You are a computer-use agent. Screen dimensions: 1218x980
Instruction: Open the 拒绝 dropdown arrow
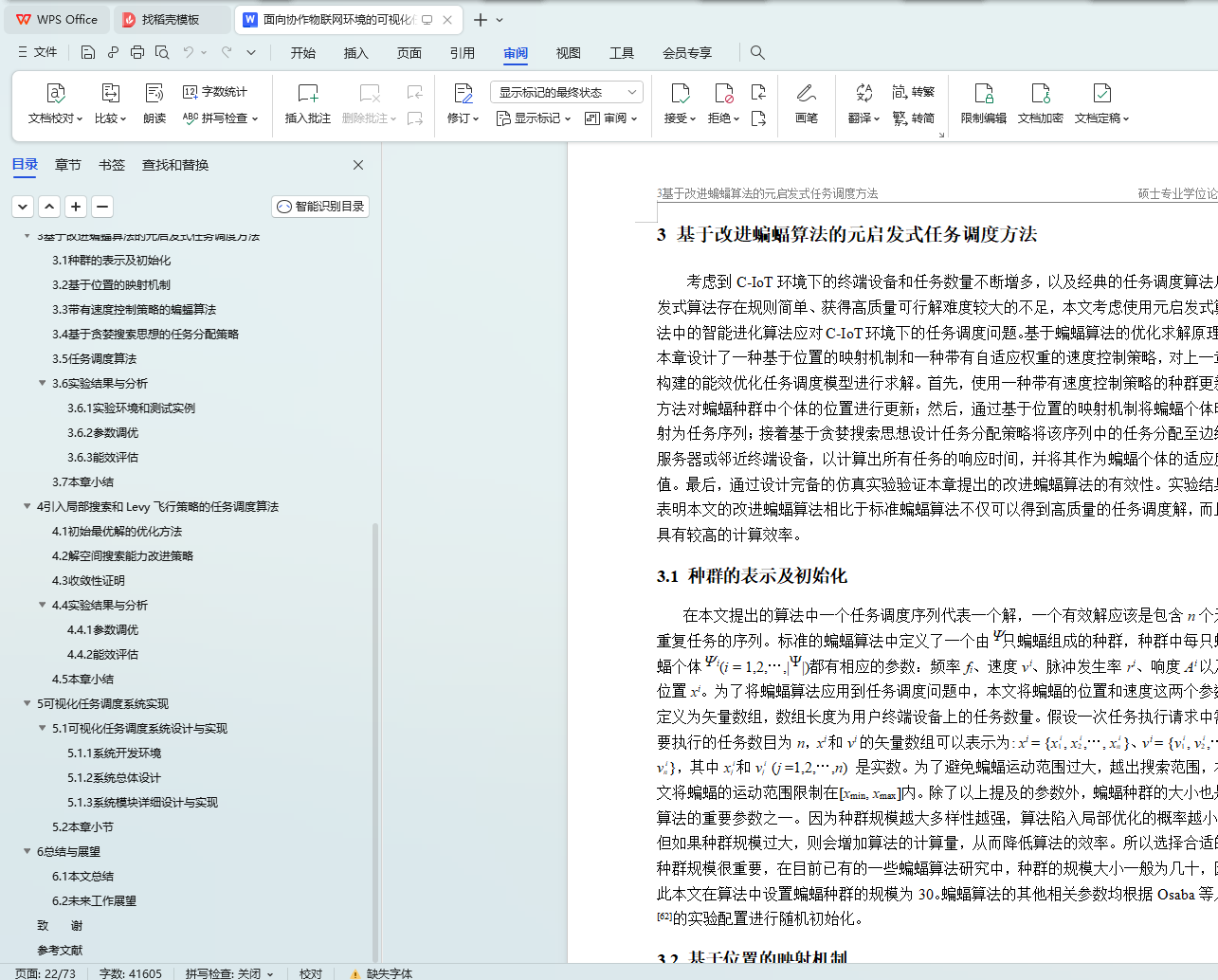click(736, 119)
